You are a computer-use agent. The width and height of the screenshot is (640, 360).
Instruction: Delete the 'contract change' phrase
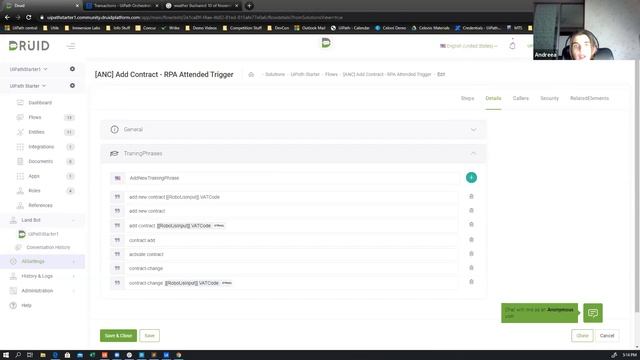pyautogui.click(x=471, y=267)
